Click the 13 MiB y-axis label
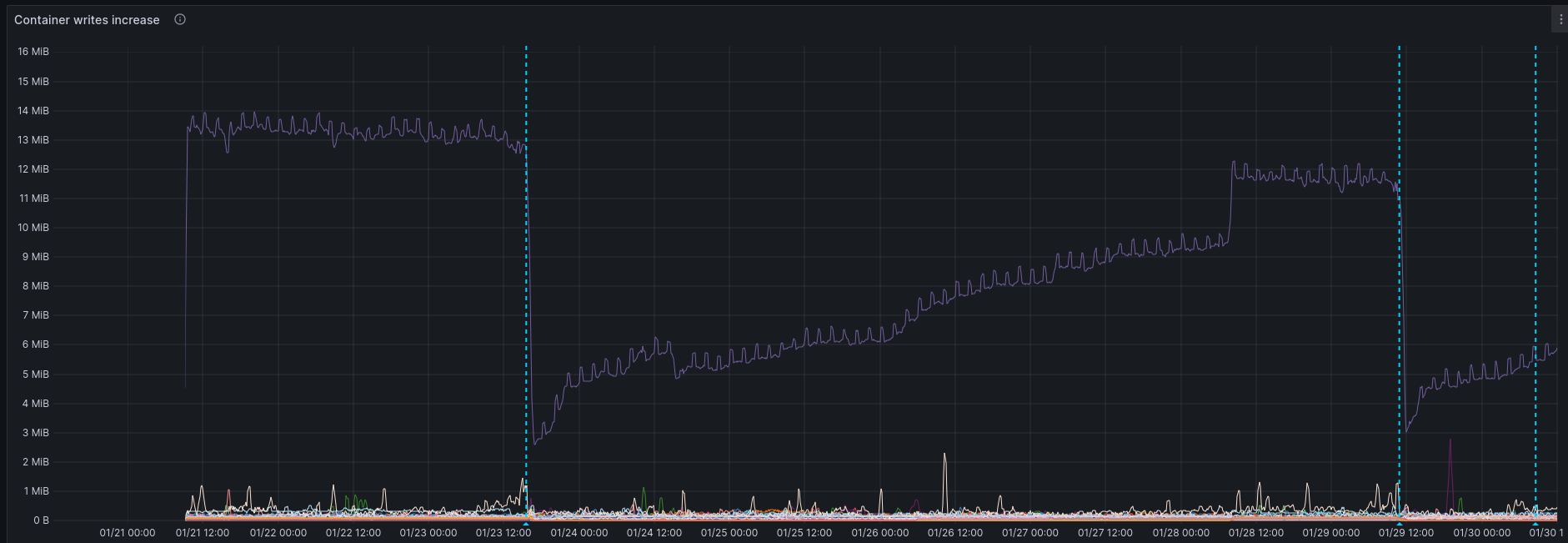This screenshot has width=1568, height=543. pos(33,140)
